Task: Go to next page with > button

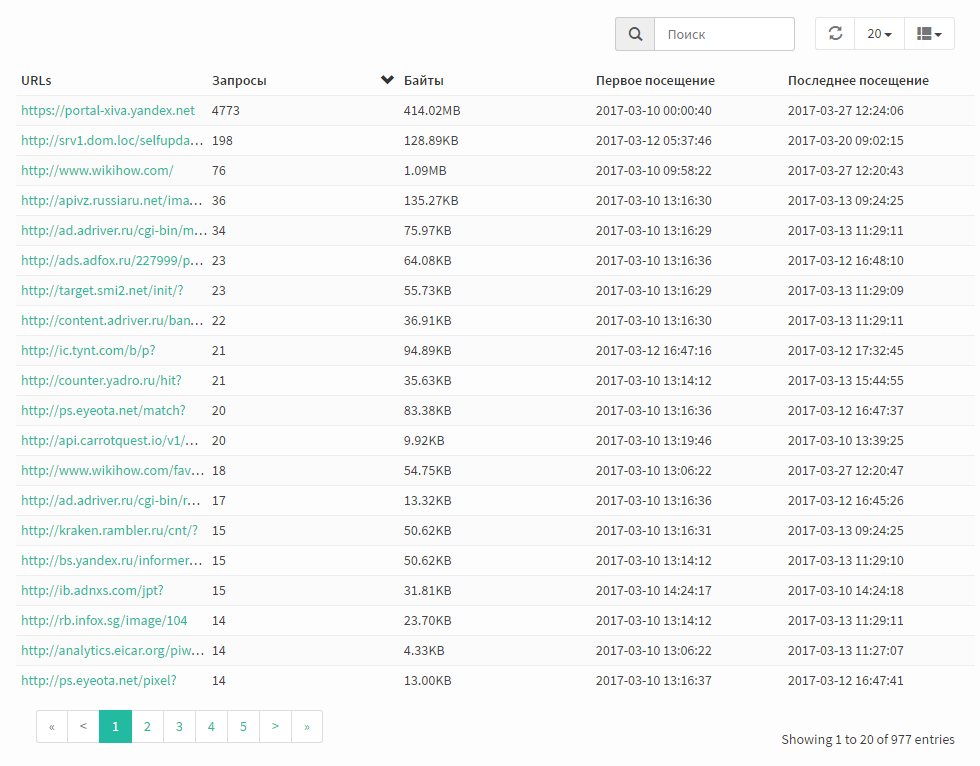Action: [x=275, y=727]
